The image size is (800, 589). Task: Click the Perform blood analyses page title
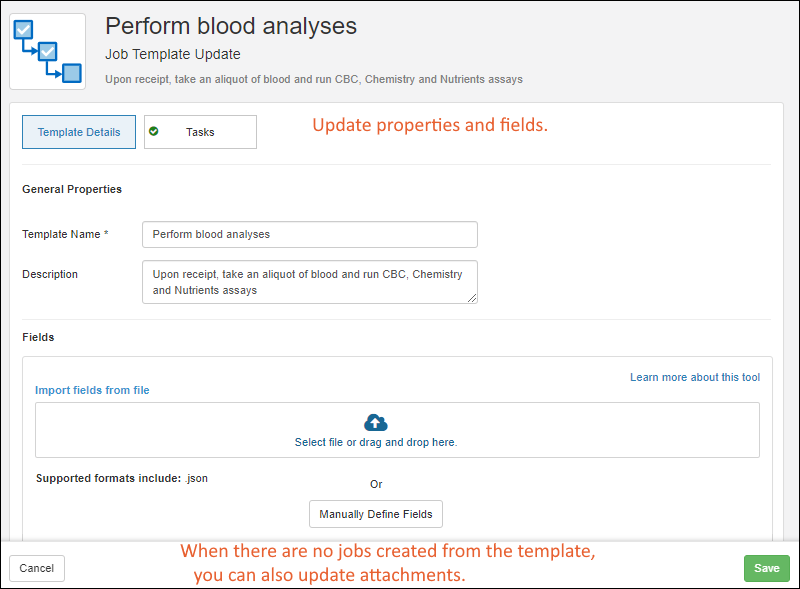pyautogui.click(x=231, y=25)
